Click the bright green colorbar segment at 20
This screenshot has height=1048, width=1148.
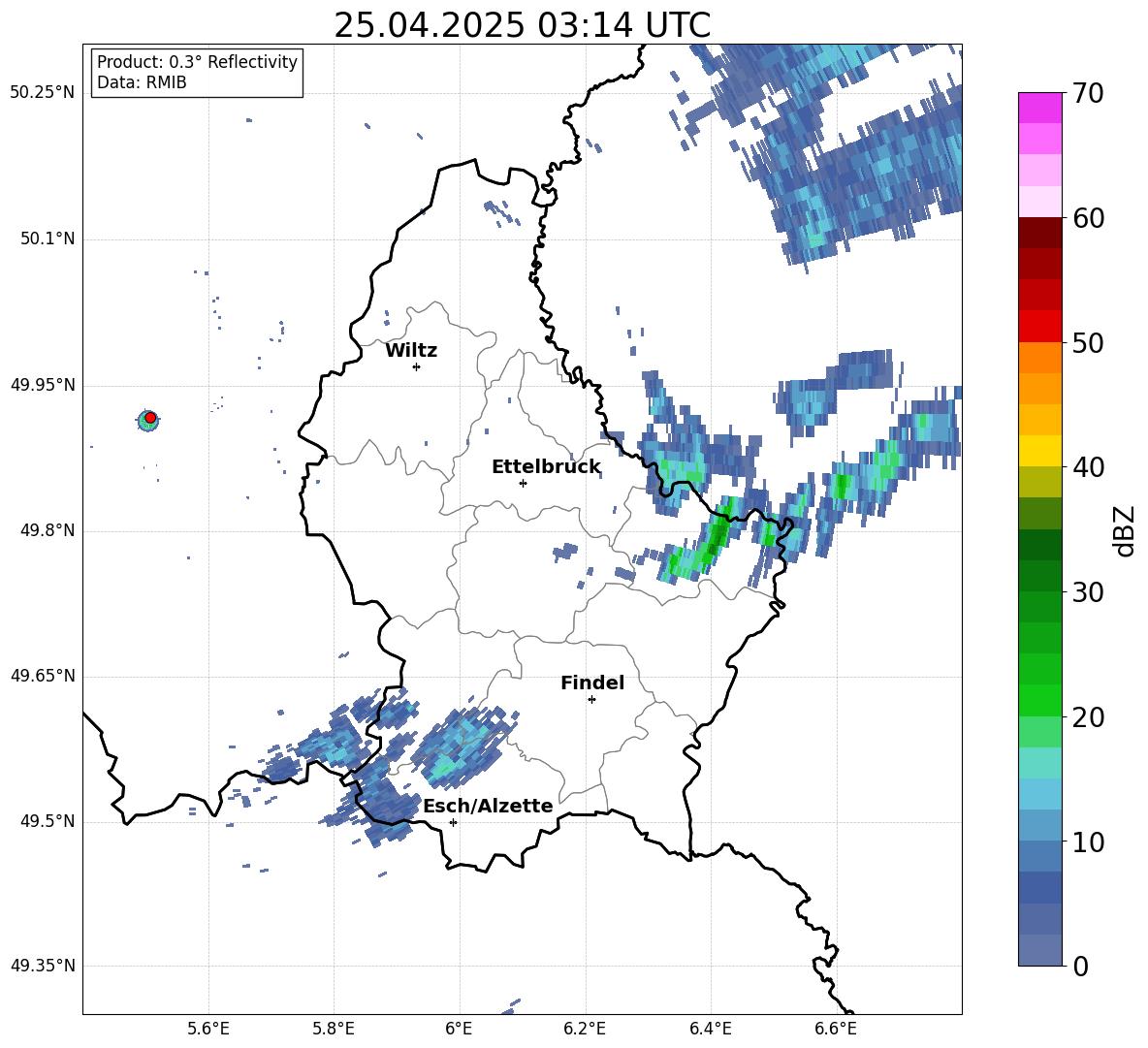[1039, 700]
